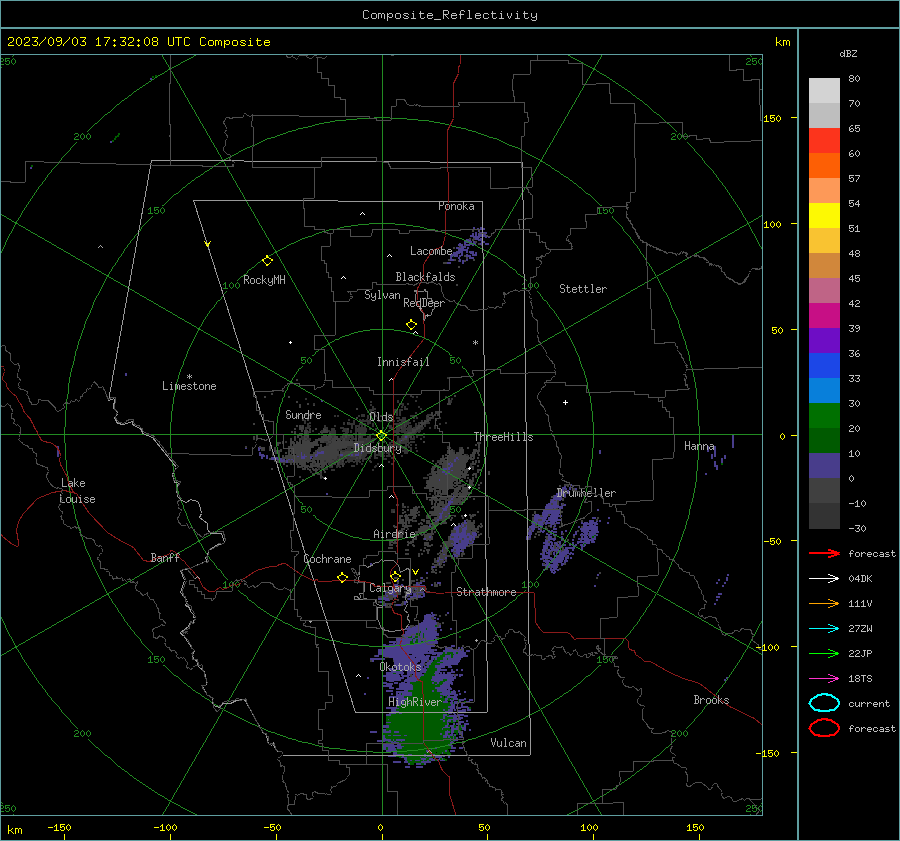Viewport: 900px width, 841px height.
Task: Select the red forecast ellipse legend icon
Action: tap(824, 728)
